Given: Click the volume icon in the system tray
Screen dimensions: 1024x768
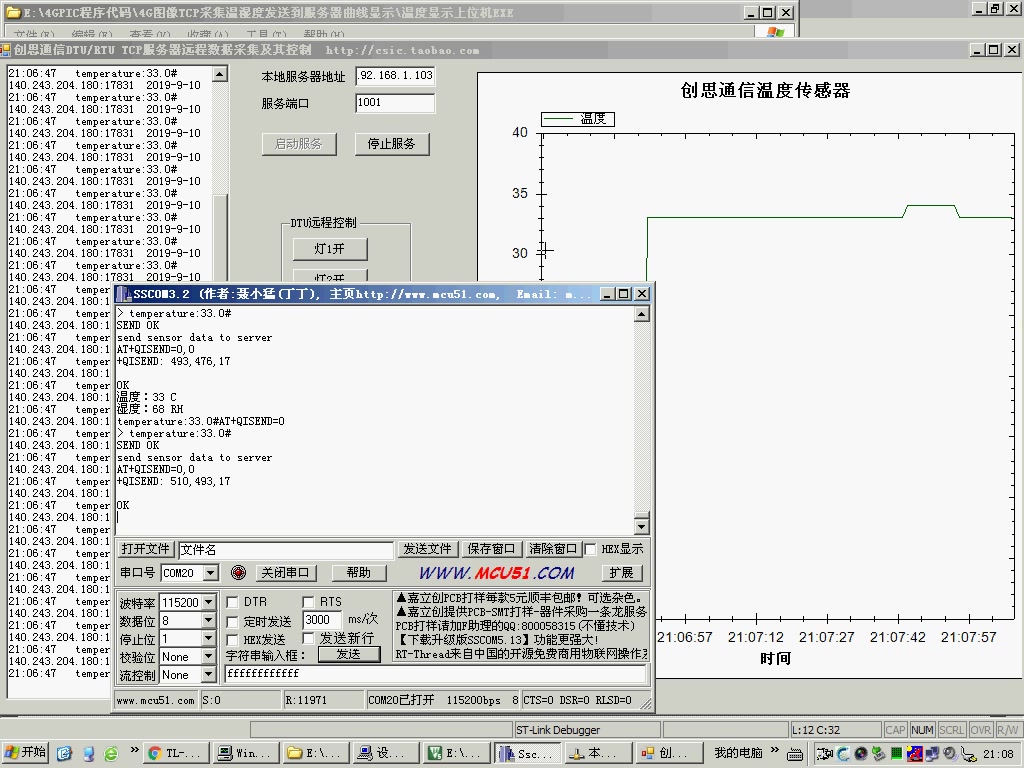Looking at the screenshot, I should [949, 753].
